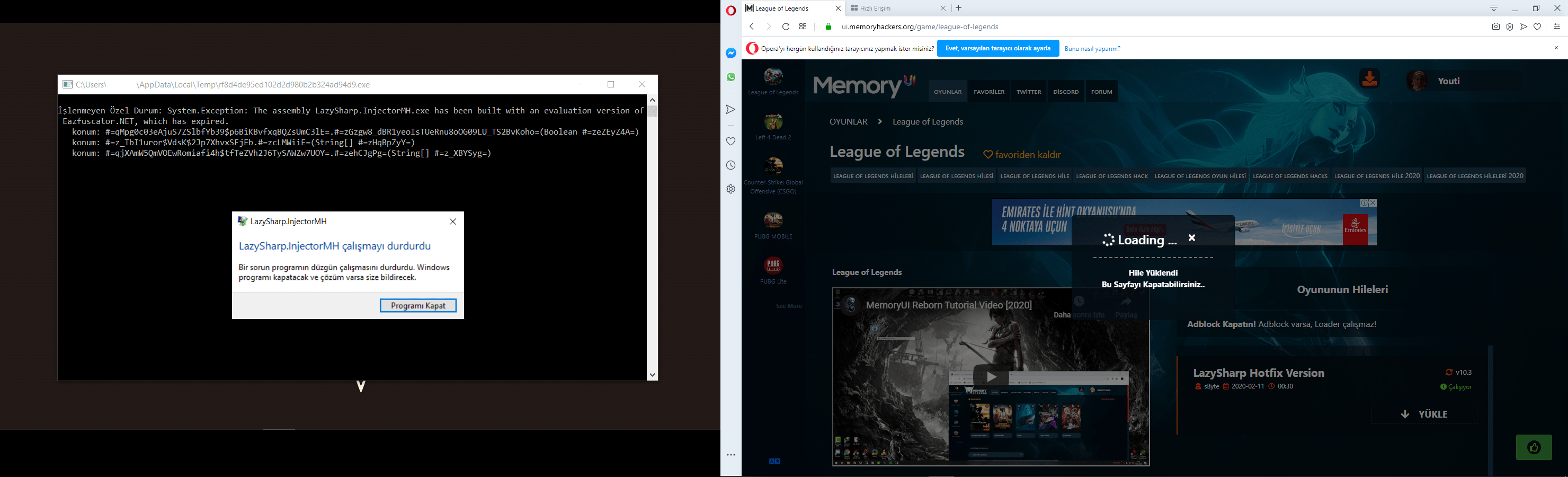Viewport: 1568px width, 477px height.
Task: Bookmark this page with heart icon
Action: [x=1538, y=27]
